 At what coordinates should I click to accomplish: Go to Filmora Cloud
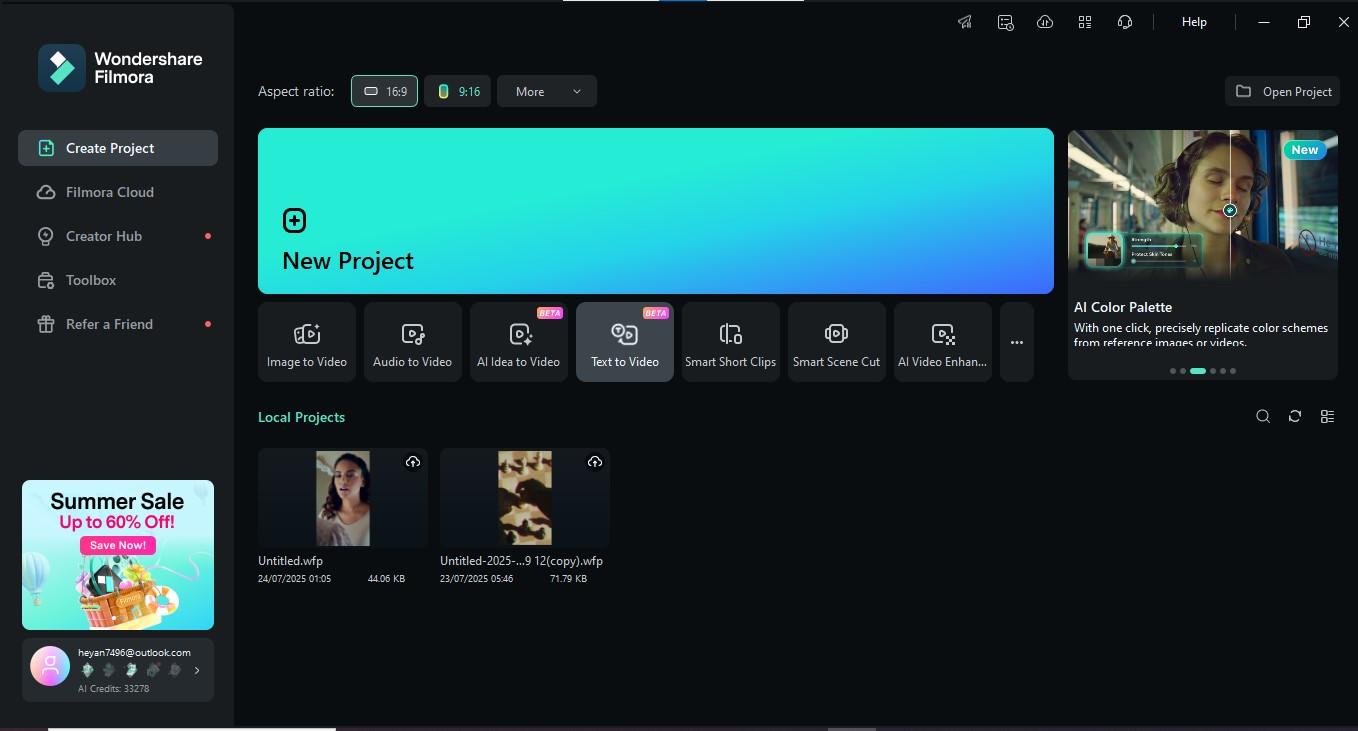point(118,192)
